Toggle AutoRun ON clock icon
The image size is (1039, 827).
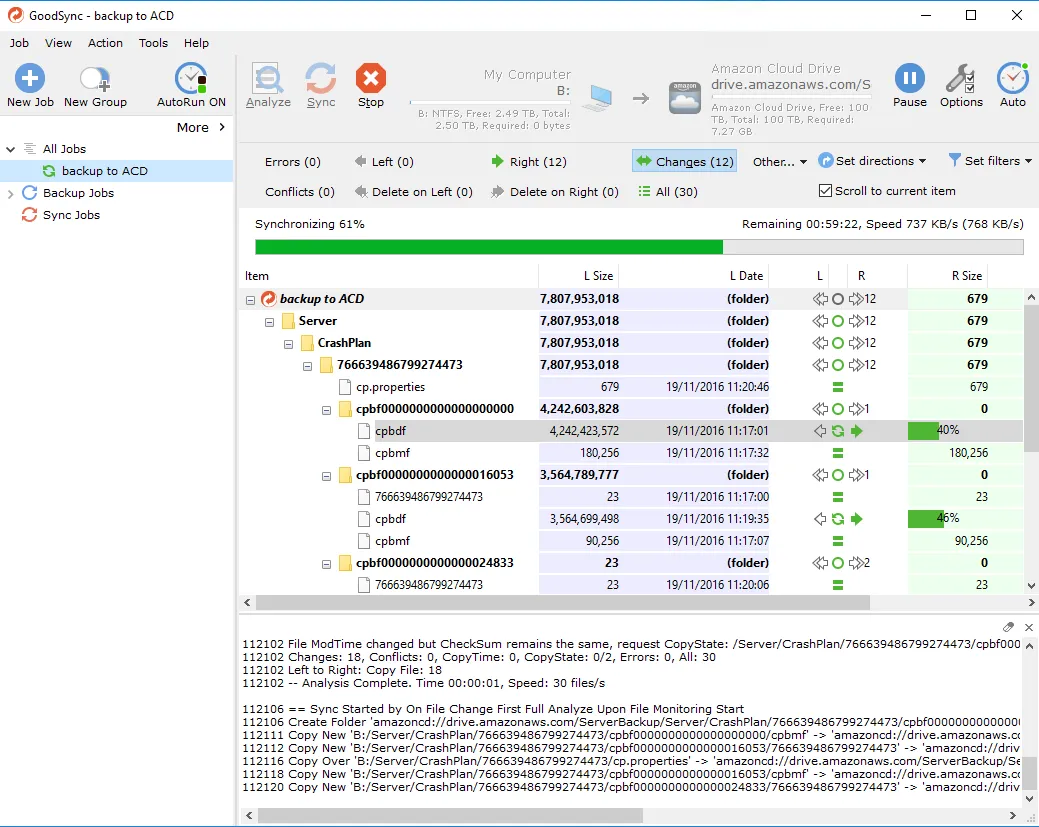[x=190, y=79]
